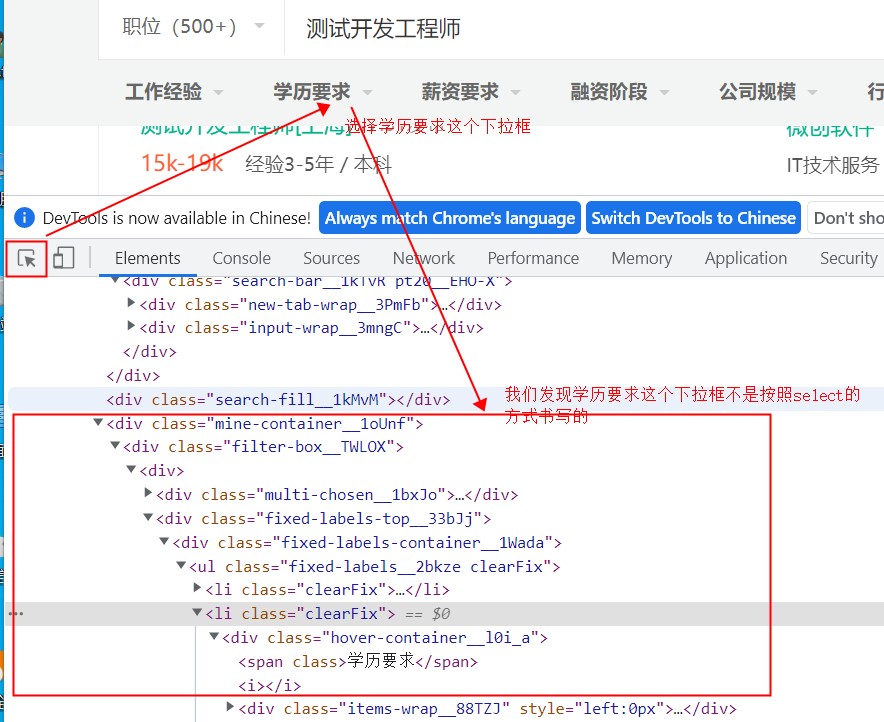Toggle the device toolbar icon

pos(64,258)
